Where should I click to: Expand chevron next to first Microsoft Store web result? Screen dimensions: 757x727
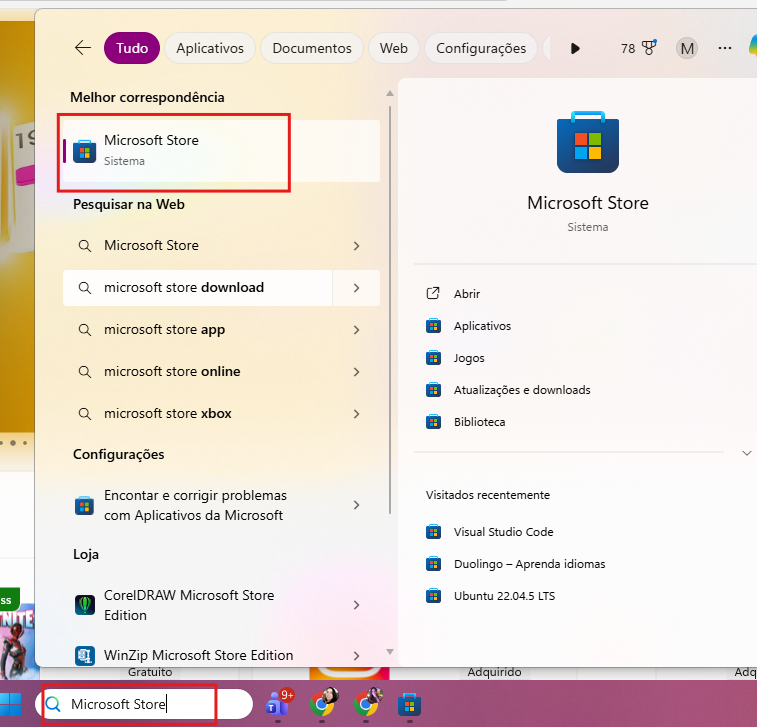[x=356, y=246]
